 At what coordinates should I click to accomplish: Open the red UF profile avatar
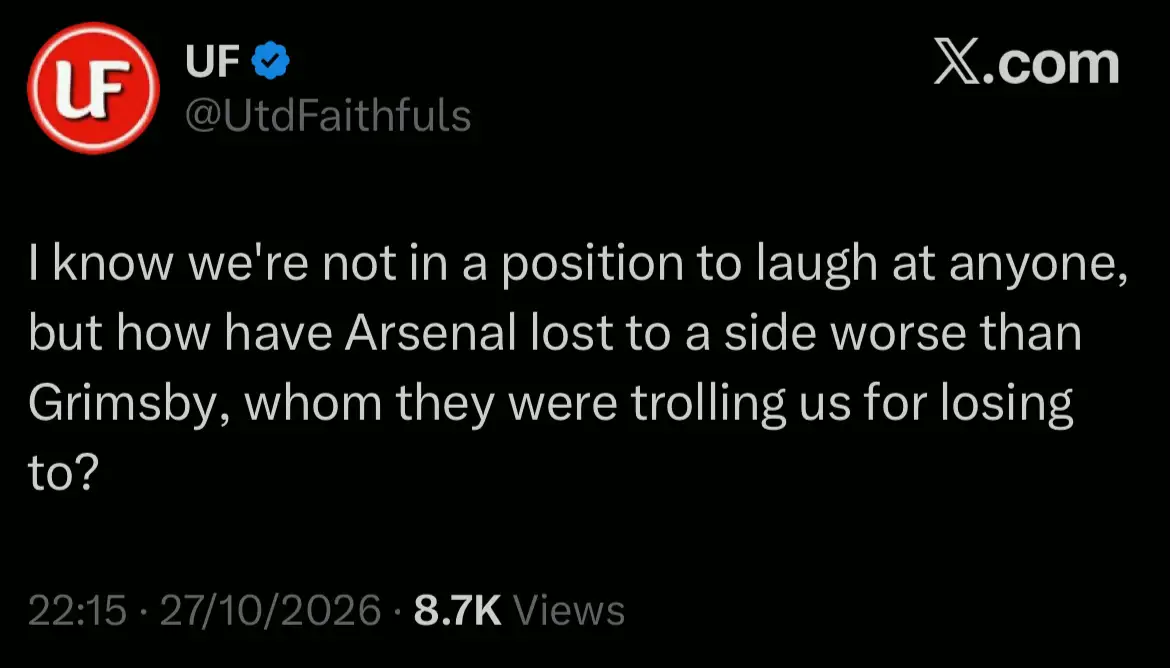click(x=93, y=88)
